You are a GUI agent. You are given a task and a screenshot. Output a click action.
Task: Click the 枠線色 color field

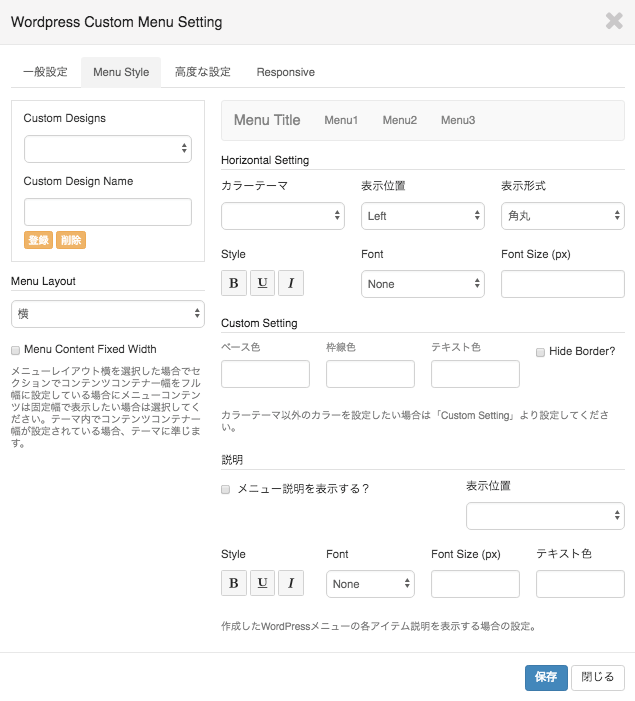[x=370, y=374]
